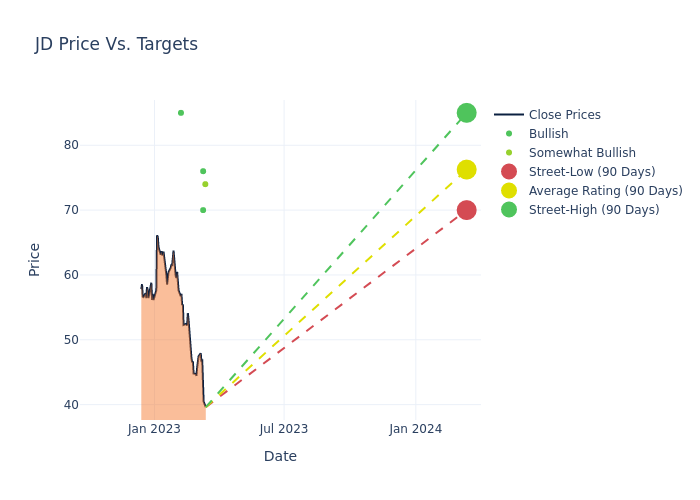Click the bullish dot at price 70
This screenshot has height=500, width=700.
[203, 210]
